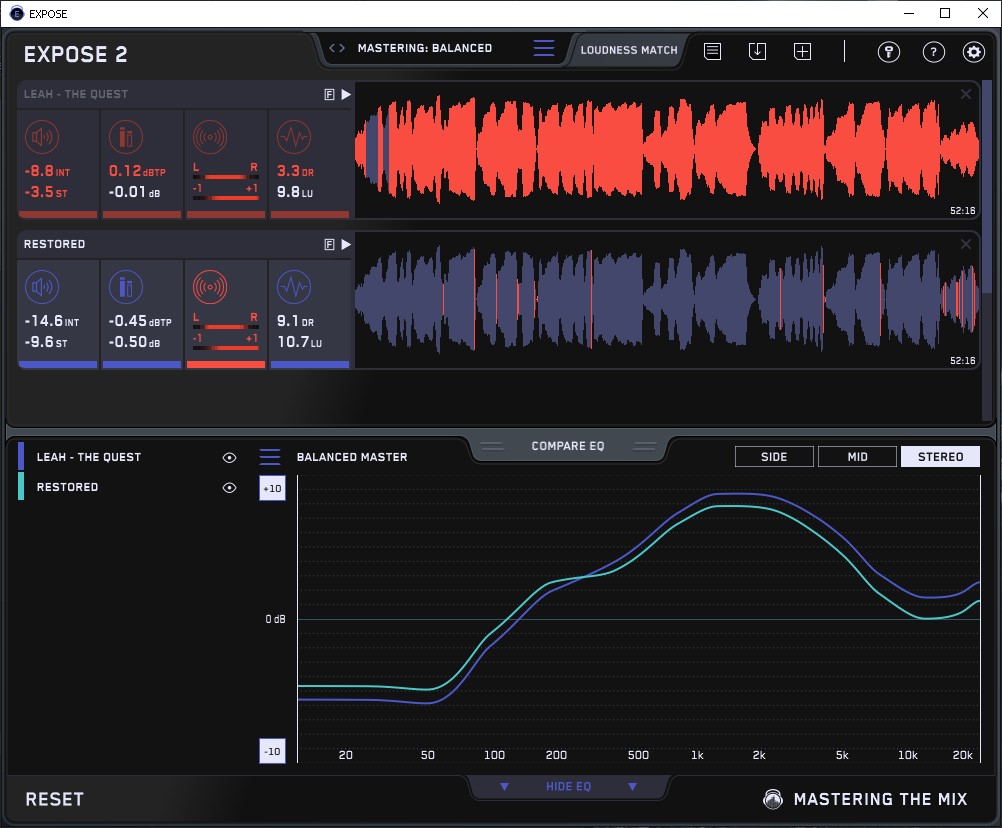Toggle the Loudness Match button
This screenshot has width=1002, height=828.
point(629,50)
